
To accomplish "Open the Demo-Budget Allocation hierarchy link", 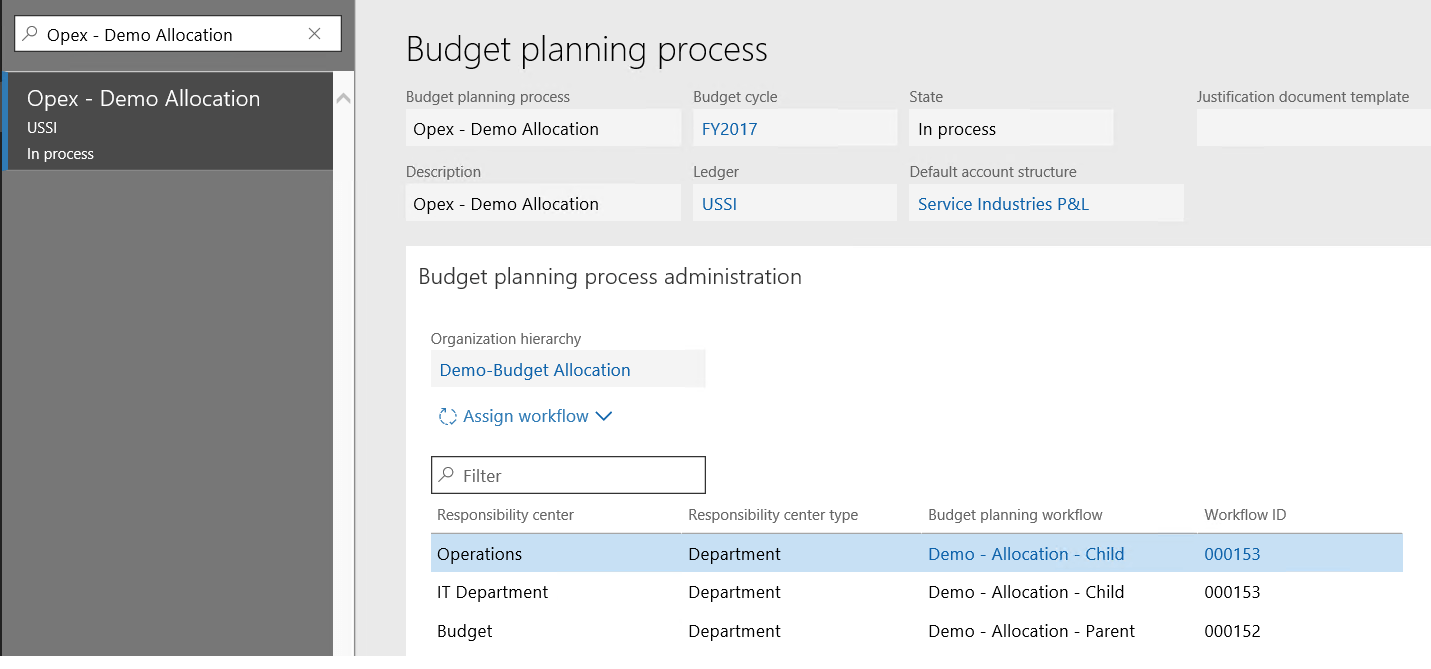I will tap(534, 369).
